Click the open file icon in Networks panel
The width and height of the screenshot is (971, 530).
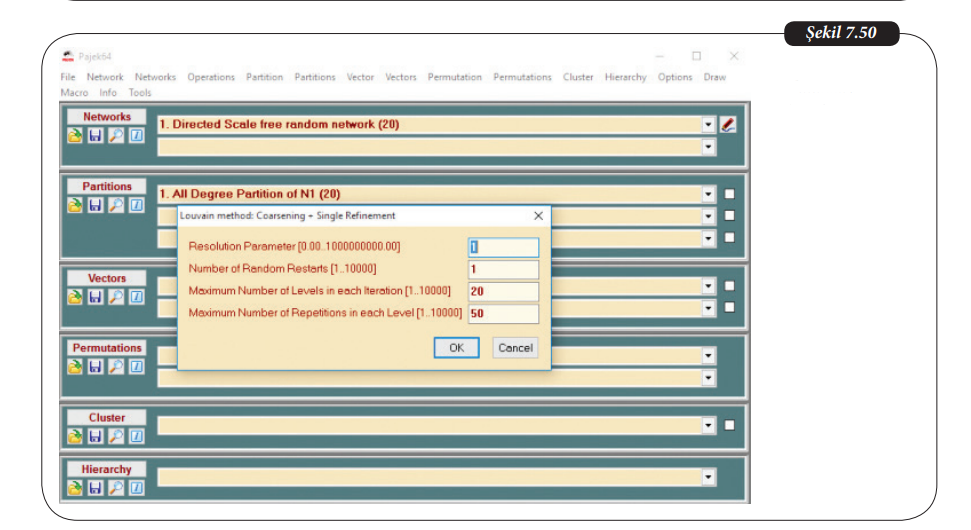[75, 136]
